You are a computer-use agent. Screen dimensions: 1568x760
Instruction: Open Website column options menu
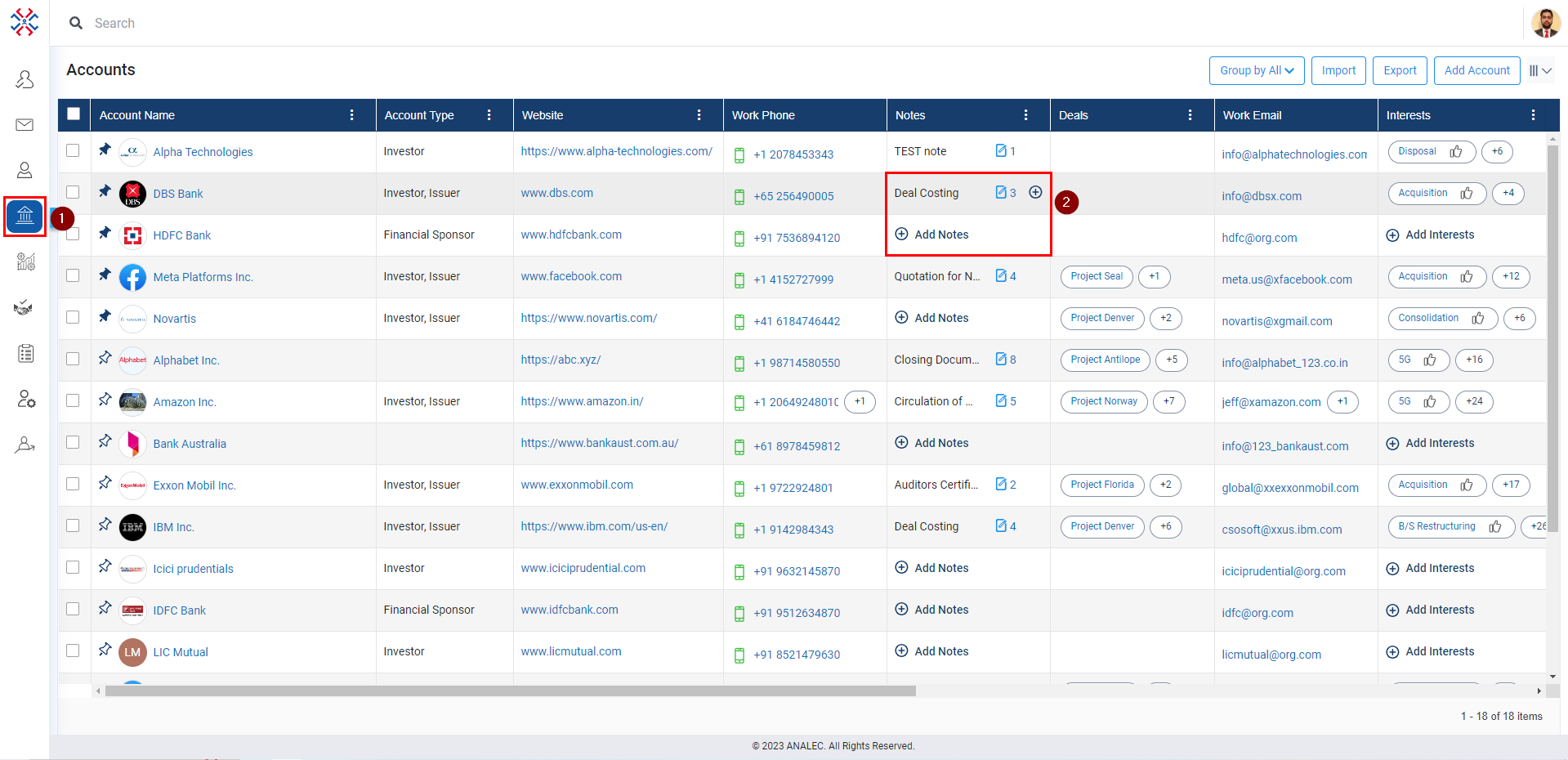[699, 115]
